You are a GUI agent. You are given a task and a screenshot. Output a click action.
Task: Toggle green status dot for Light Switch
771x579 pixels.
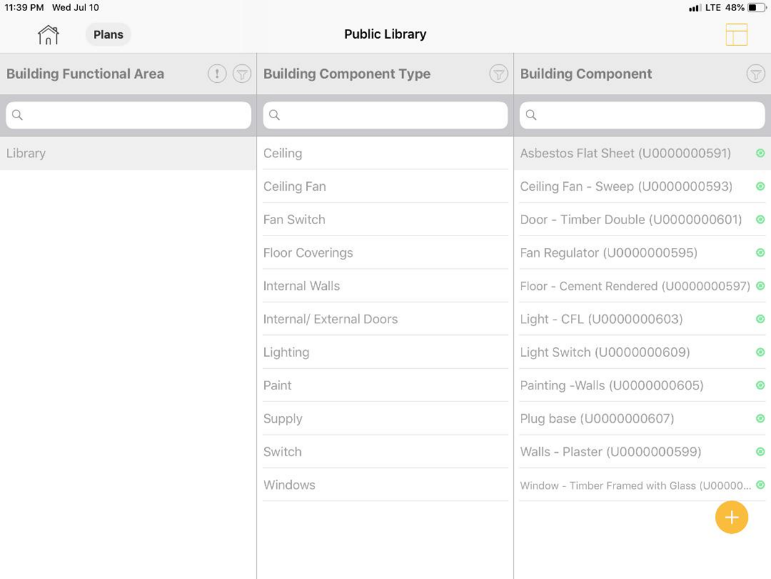coord(760,352)
